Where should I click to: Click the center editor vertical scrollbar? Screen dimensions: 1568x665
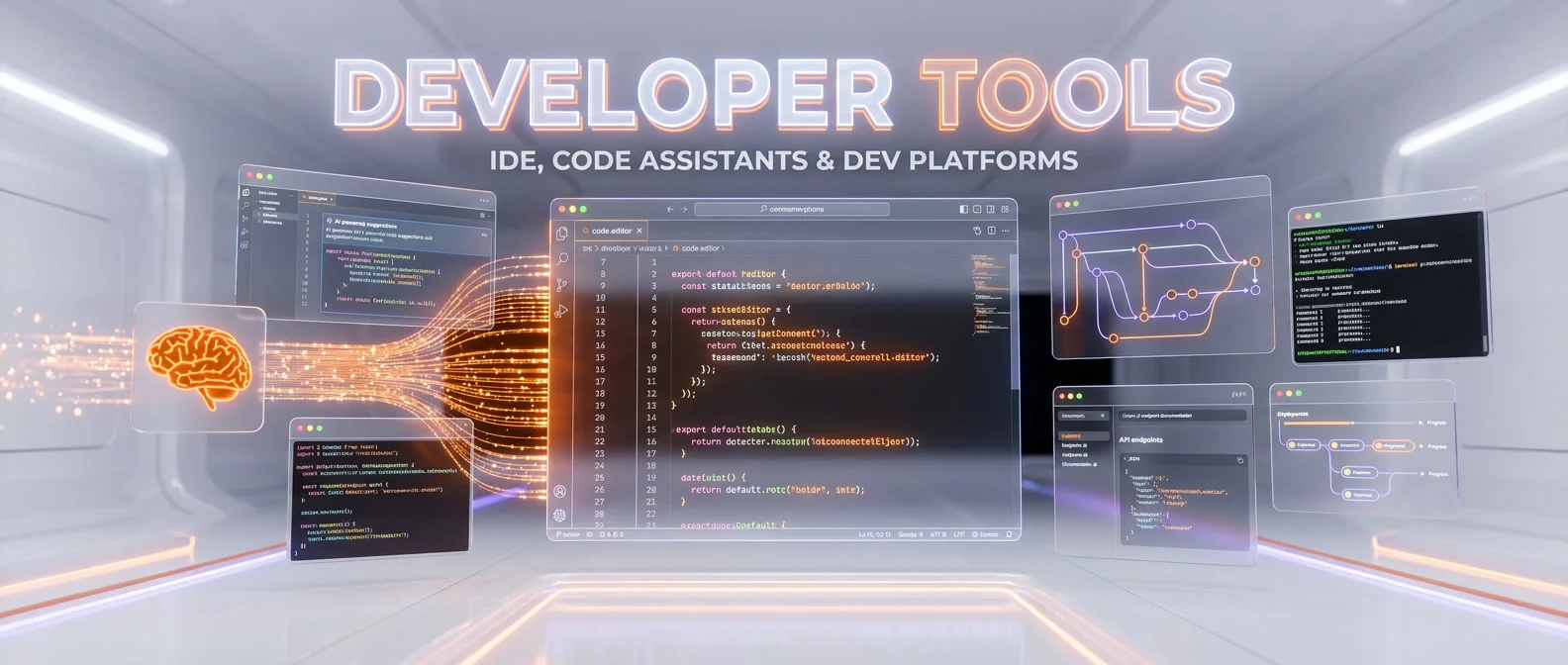(x=1014, y=321)
